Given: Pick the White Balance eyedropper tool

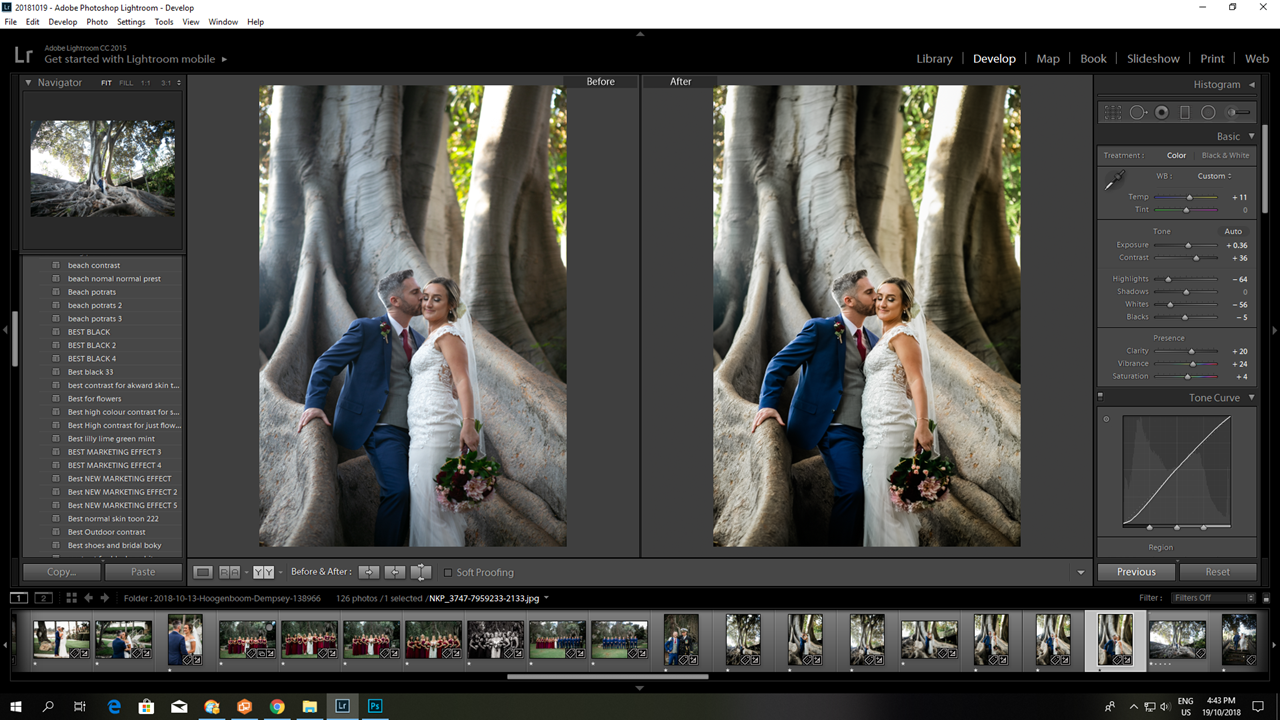Looking at the screenshot, I should coord(1113,181).
